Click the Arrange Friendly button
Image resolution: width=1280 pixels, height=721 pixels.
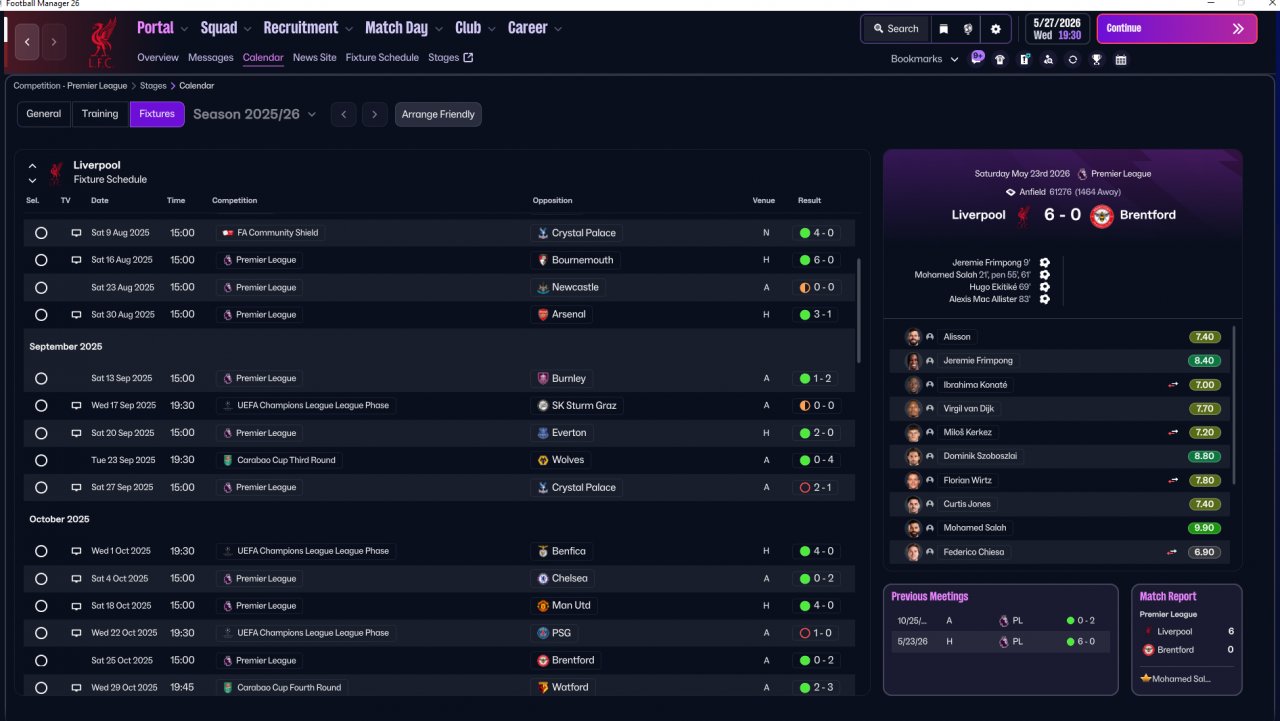click(438, 114)
